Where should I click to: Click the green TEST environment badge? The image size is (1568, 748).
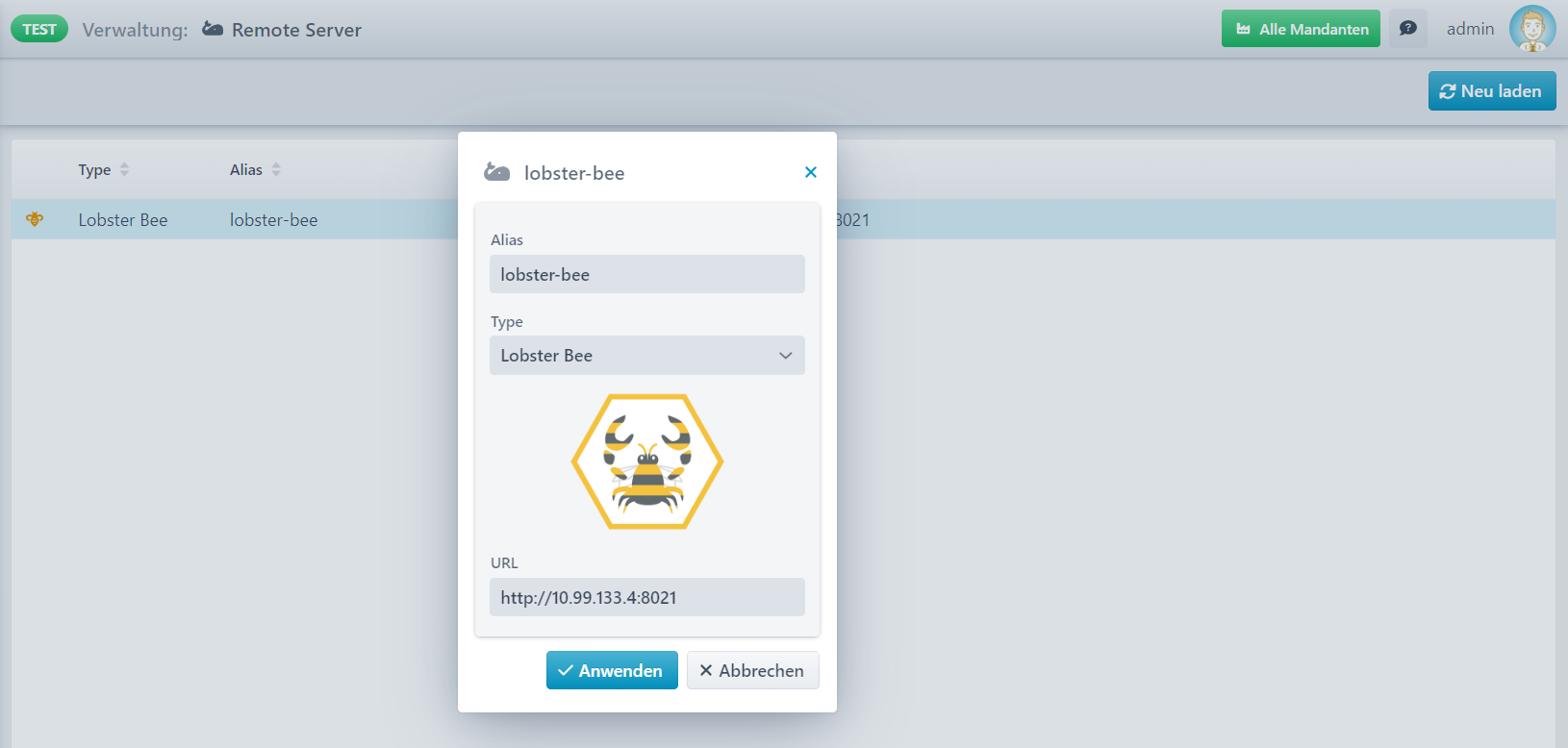pyautogui.click(x=39, y=29)
